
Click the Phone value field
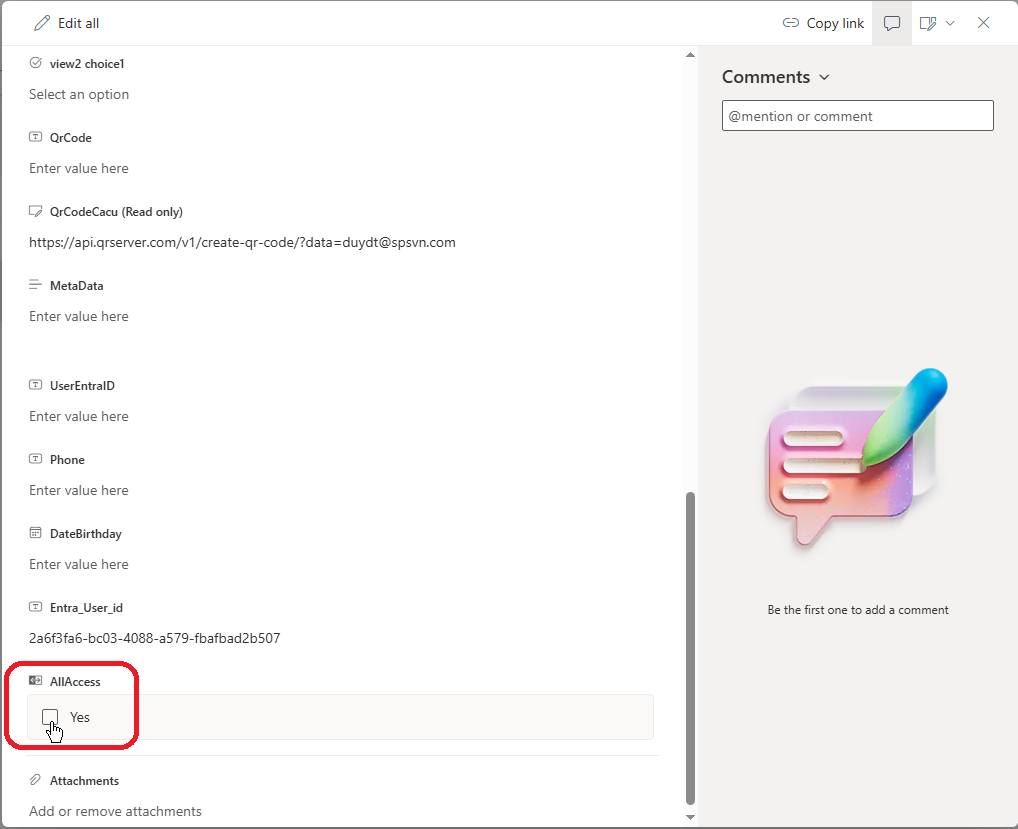click(79, 490)
